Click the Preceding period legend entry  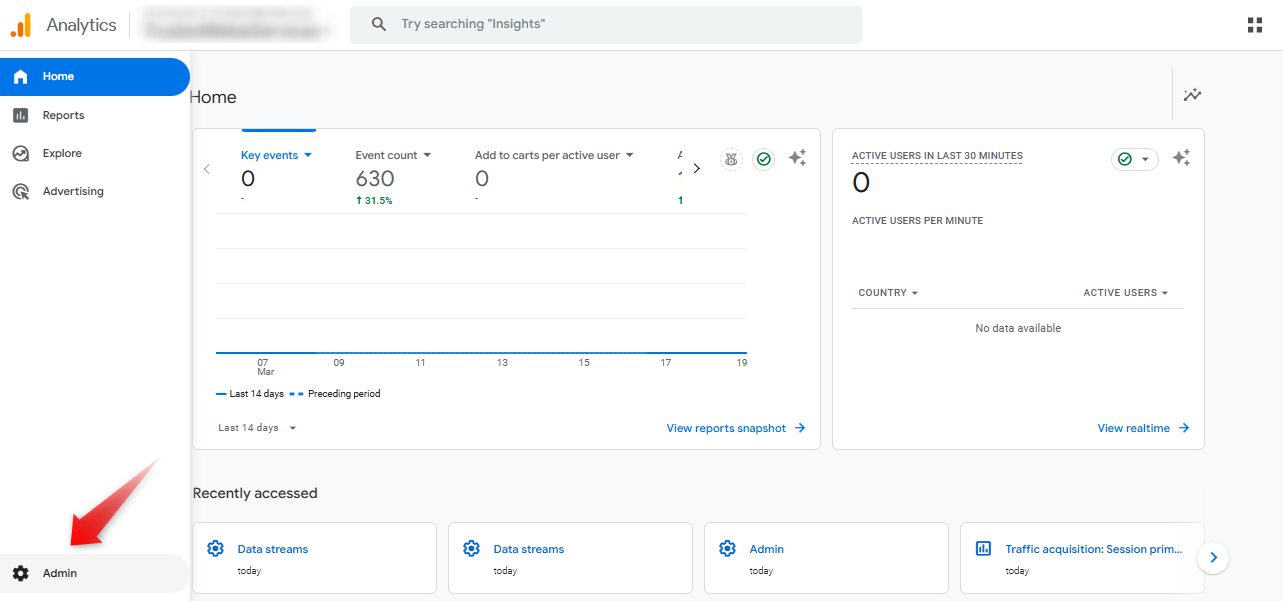tap(335, 394)
